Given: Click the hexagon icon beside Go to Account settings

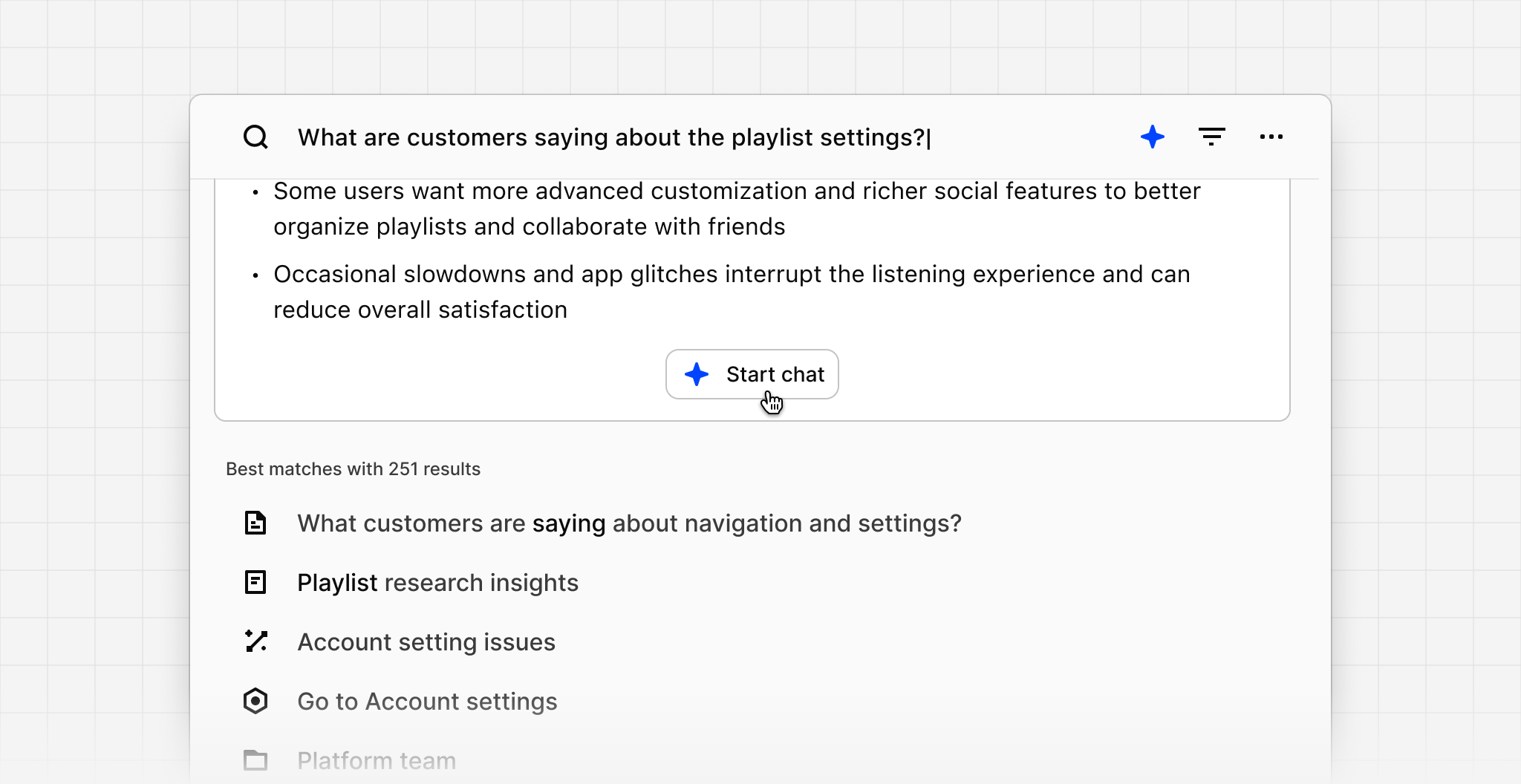Looking at the screenshot, I should [x=255, y=701].
